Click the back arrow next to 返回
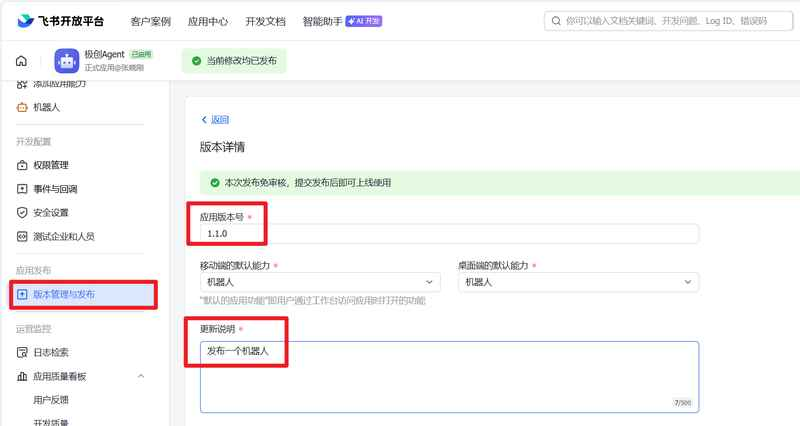The image size is (800, 426). 204,119
